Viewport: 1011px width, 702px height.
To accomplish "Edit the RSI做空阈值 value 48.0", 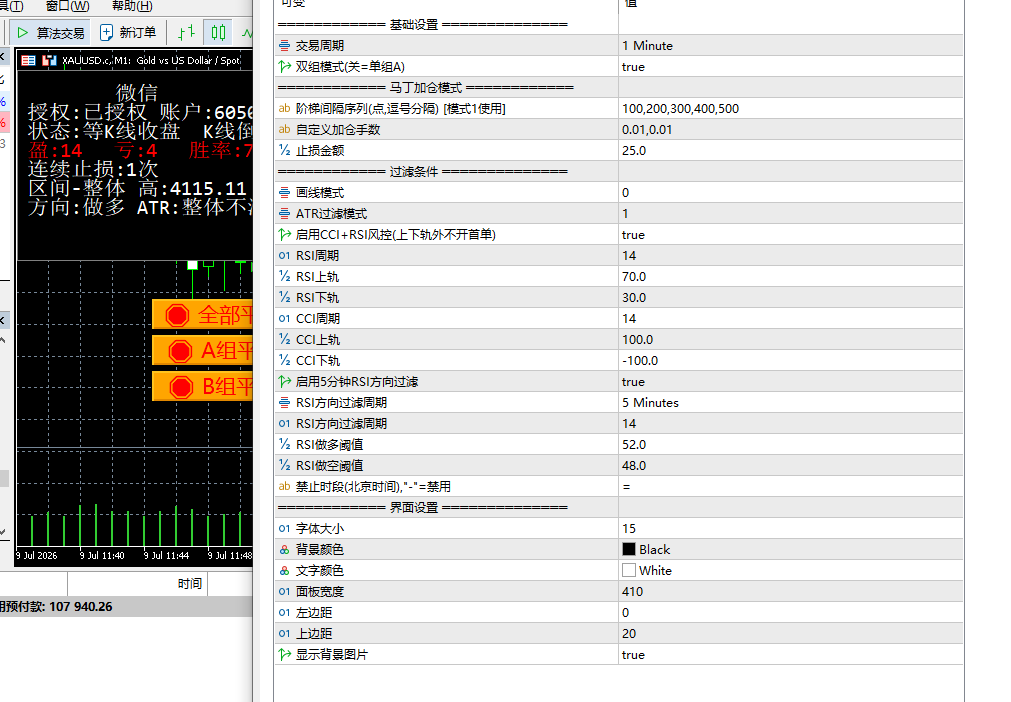I will pyautogui.click(x=790, y=465).
